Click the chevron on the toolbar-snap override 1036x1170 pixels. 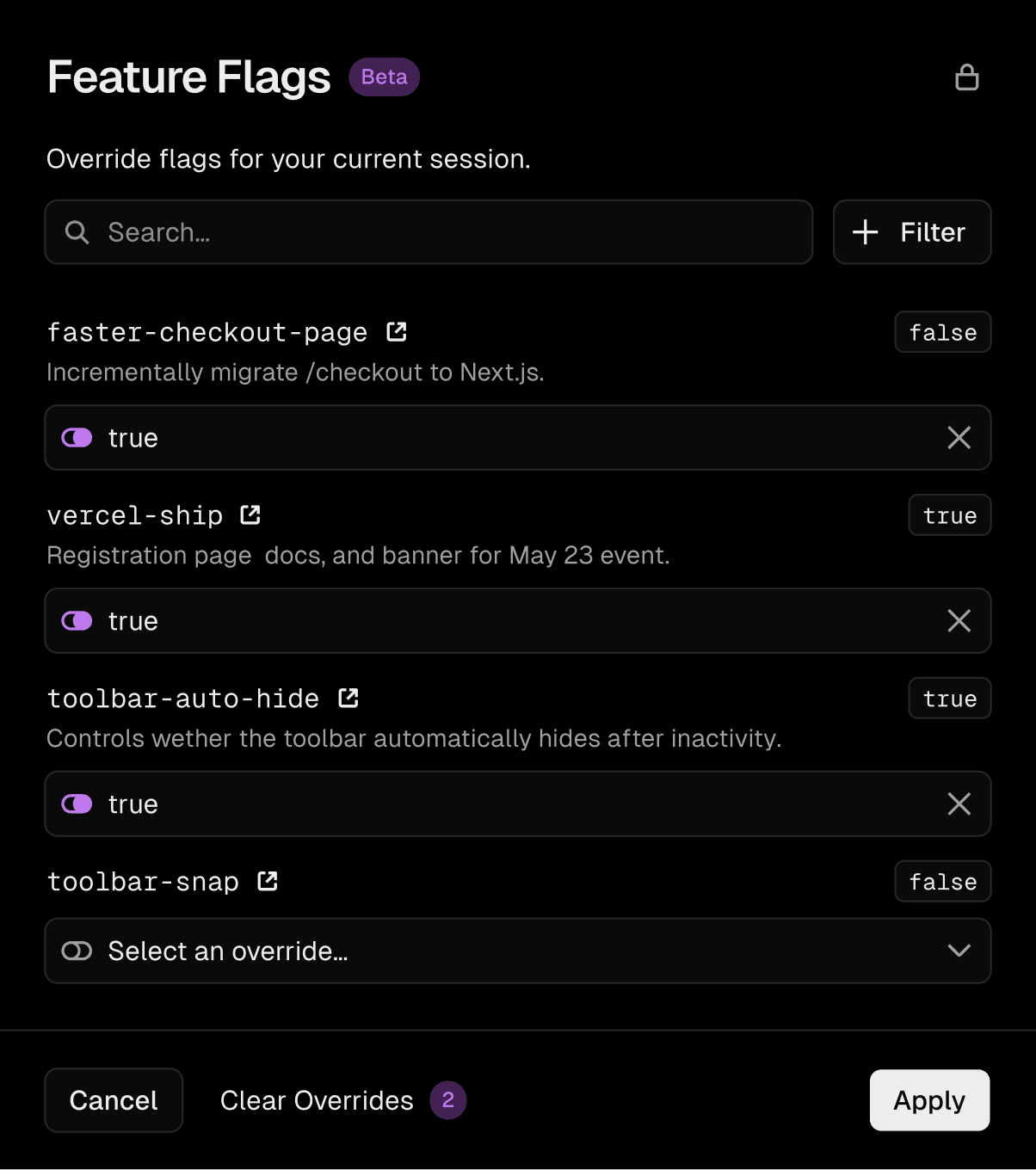click(x=959, y=951)
